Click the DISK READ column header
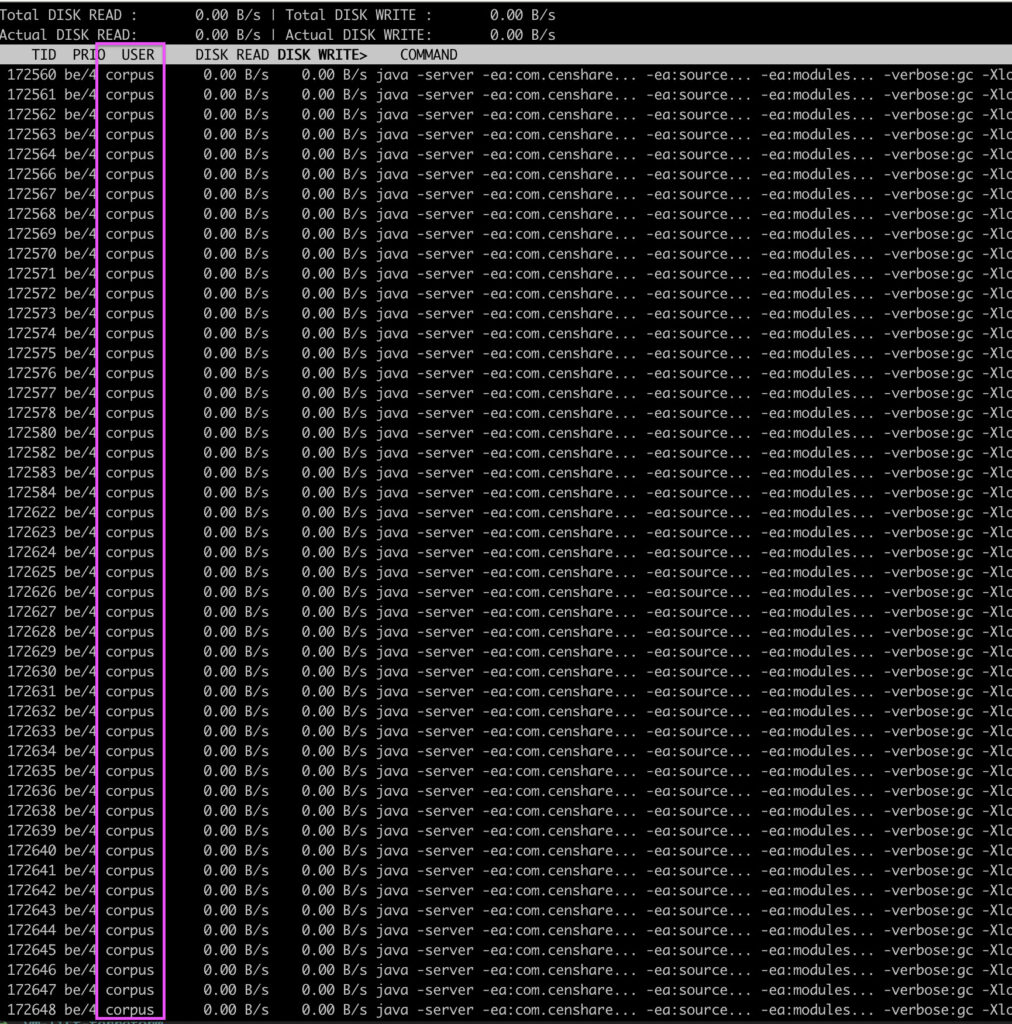Screen dimensions: 1012x1024 click(x=232, y=55)
